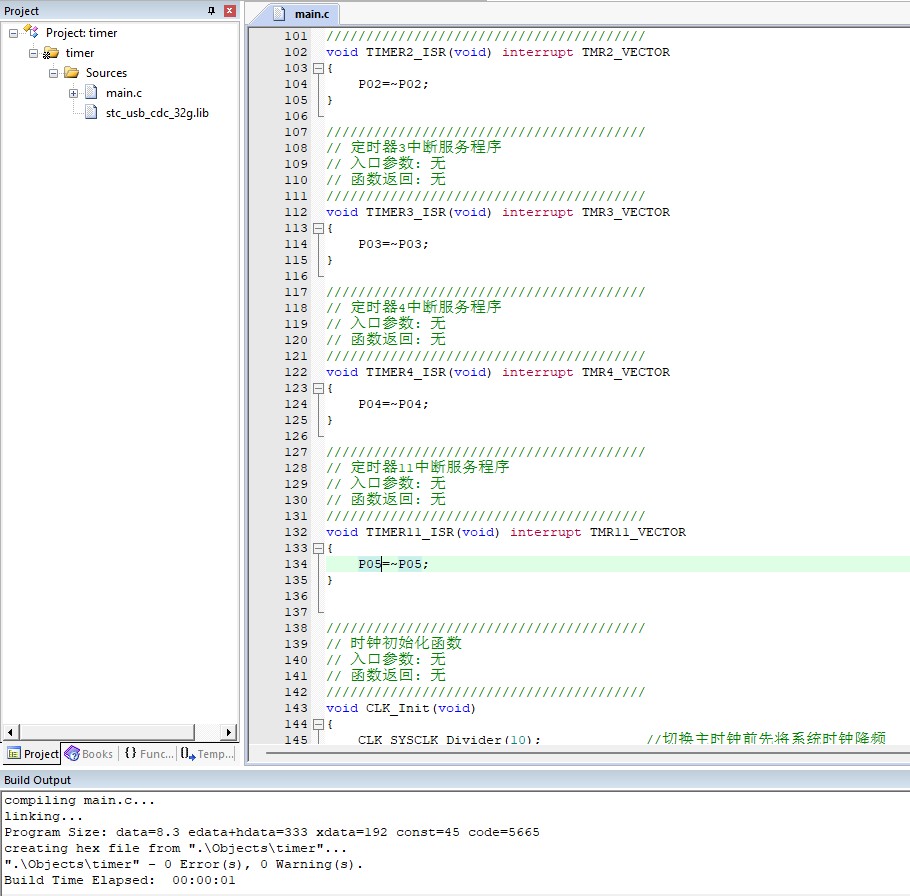Image resolution: width=910 pixels, height=896 pixels.
Task: Switch to the Templates tab
Action: (207, 753)
